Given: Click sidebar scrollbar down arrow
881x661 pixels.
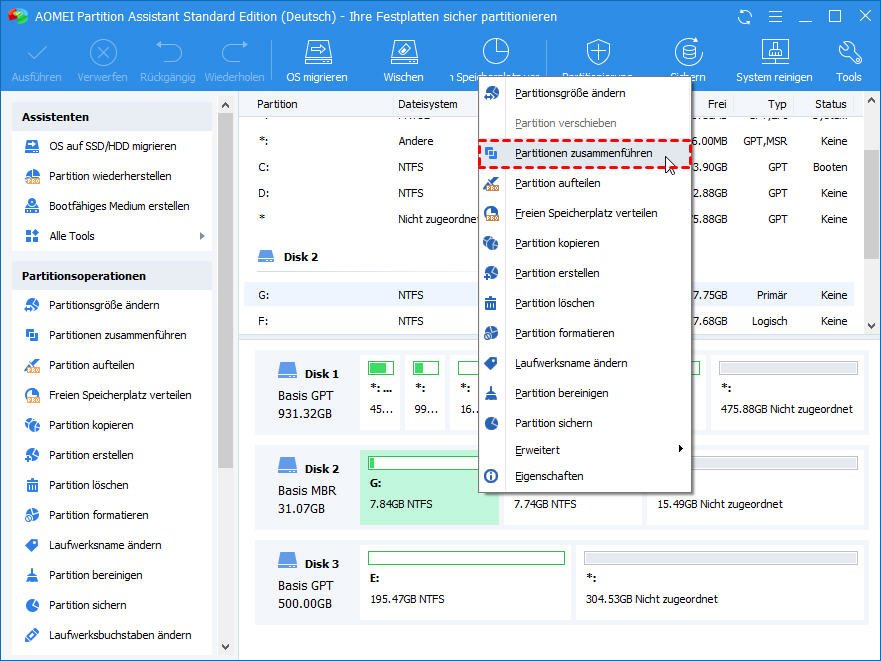Looking at the screenshot, I should 225,647.
